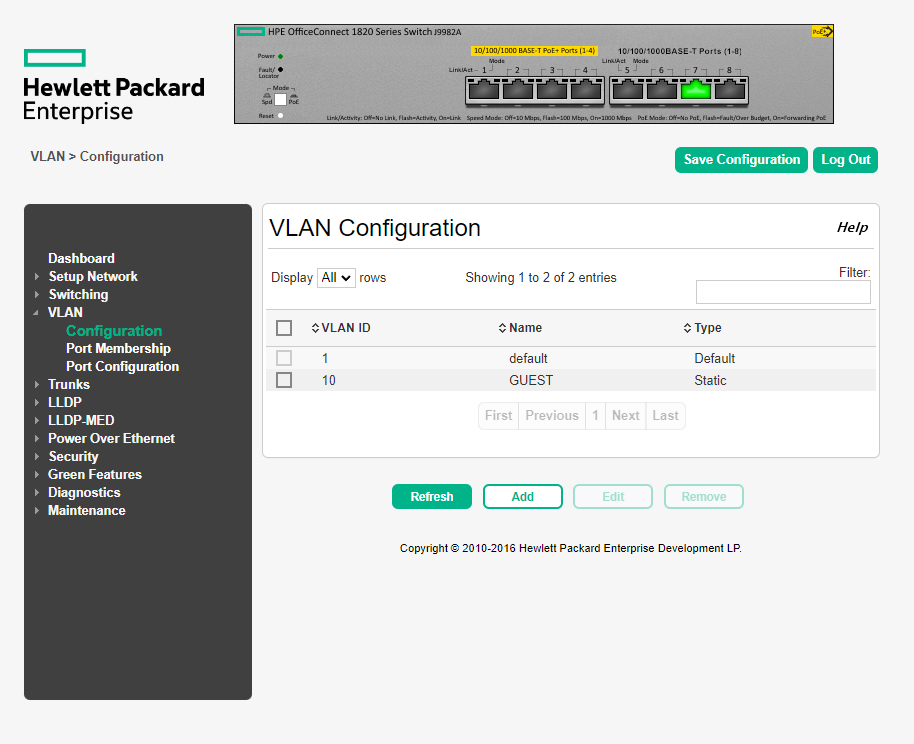Click the 'default' name cell
Viewport: 914px width, 744px height.
(x=528, y=359)
